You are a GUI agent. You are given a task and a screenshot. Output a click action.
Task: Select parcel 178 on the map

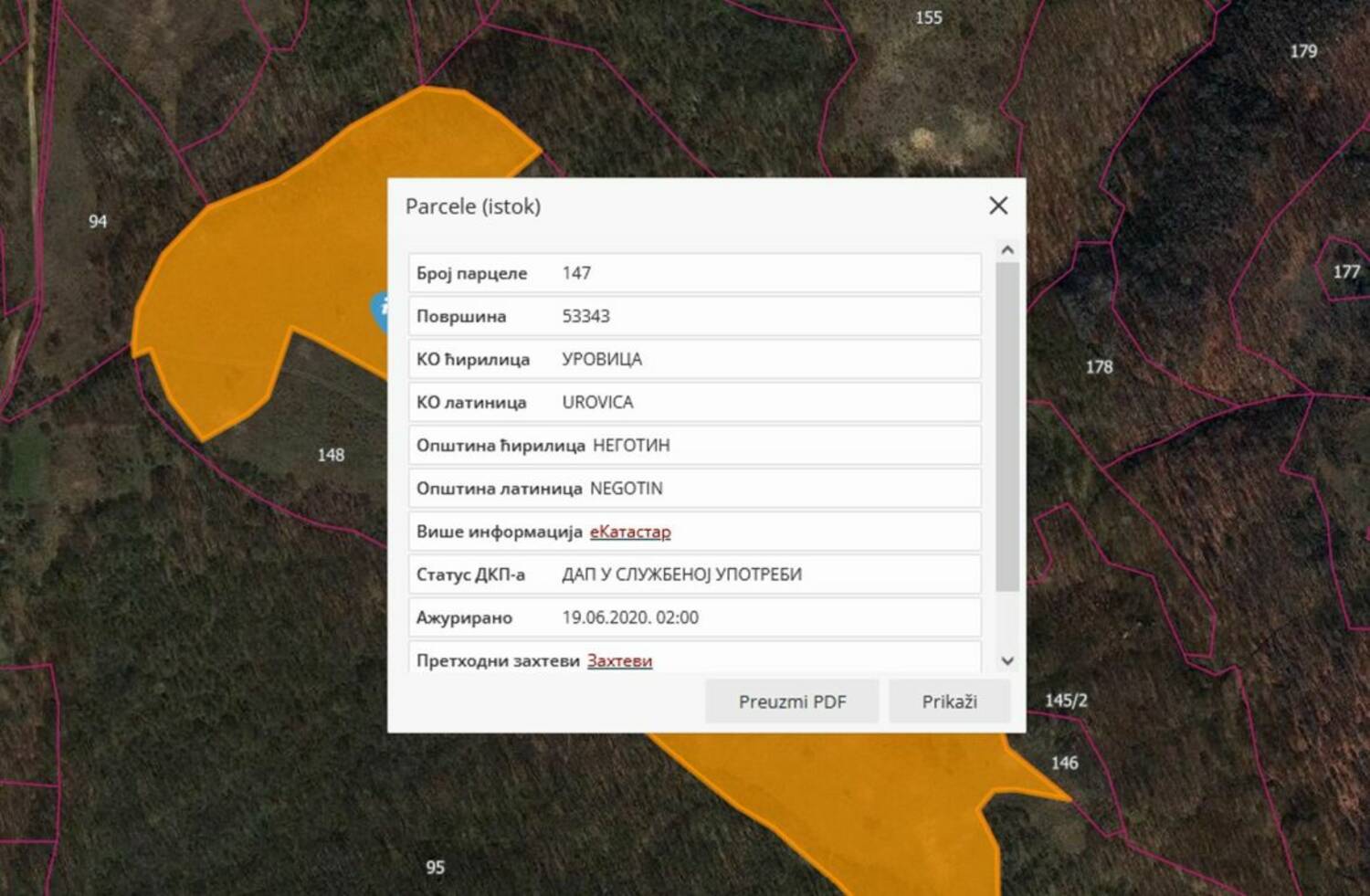pos(1099,367)
